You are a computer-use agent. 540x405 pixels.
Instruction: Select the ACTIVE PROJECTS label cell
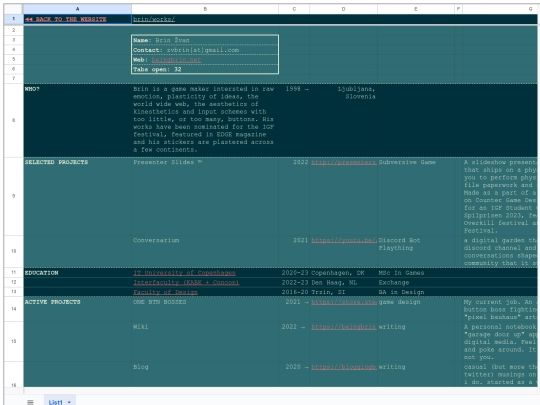(77, 309)
